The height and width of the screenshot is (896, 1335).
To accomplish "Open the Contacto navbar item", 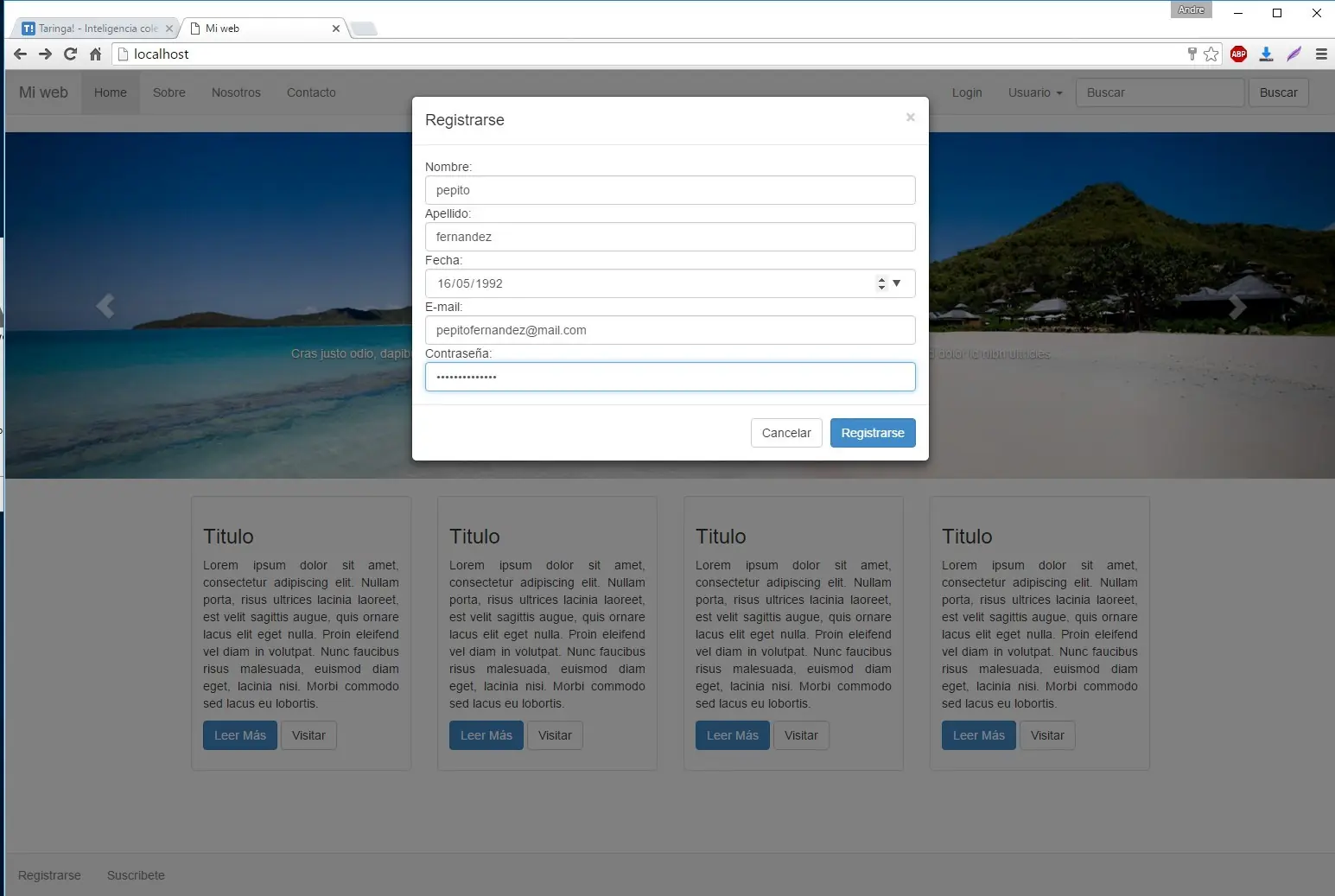I will 311,92.
